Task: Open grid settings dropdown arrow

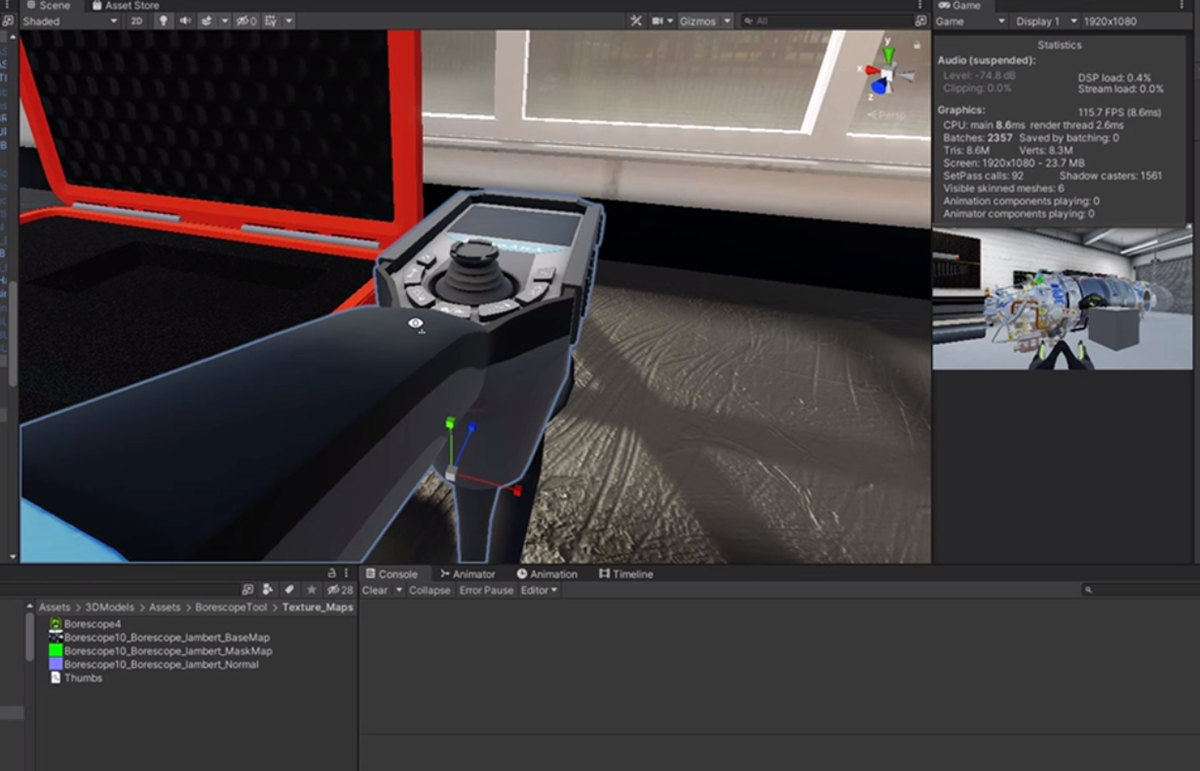Action: [x=289, y=21]
